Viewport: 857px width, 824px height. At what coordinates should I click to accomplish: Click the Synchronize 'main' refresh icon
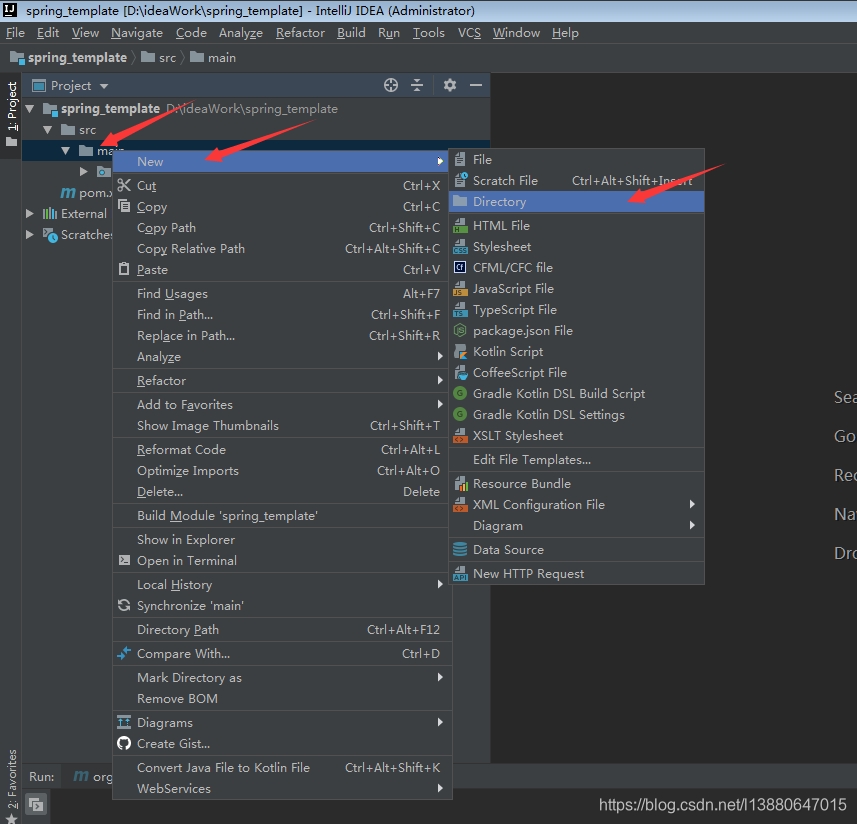click(125, 605)
